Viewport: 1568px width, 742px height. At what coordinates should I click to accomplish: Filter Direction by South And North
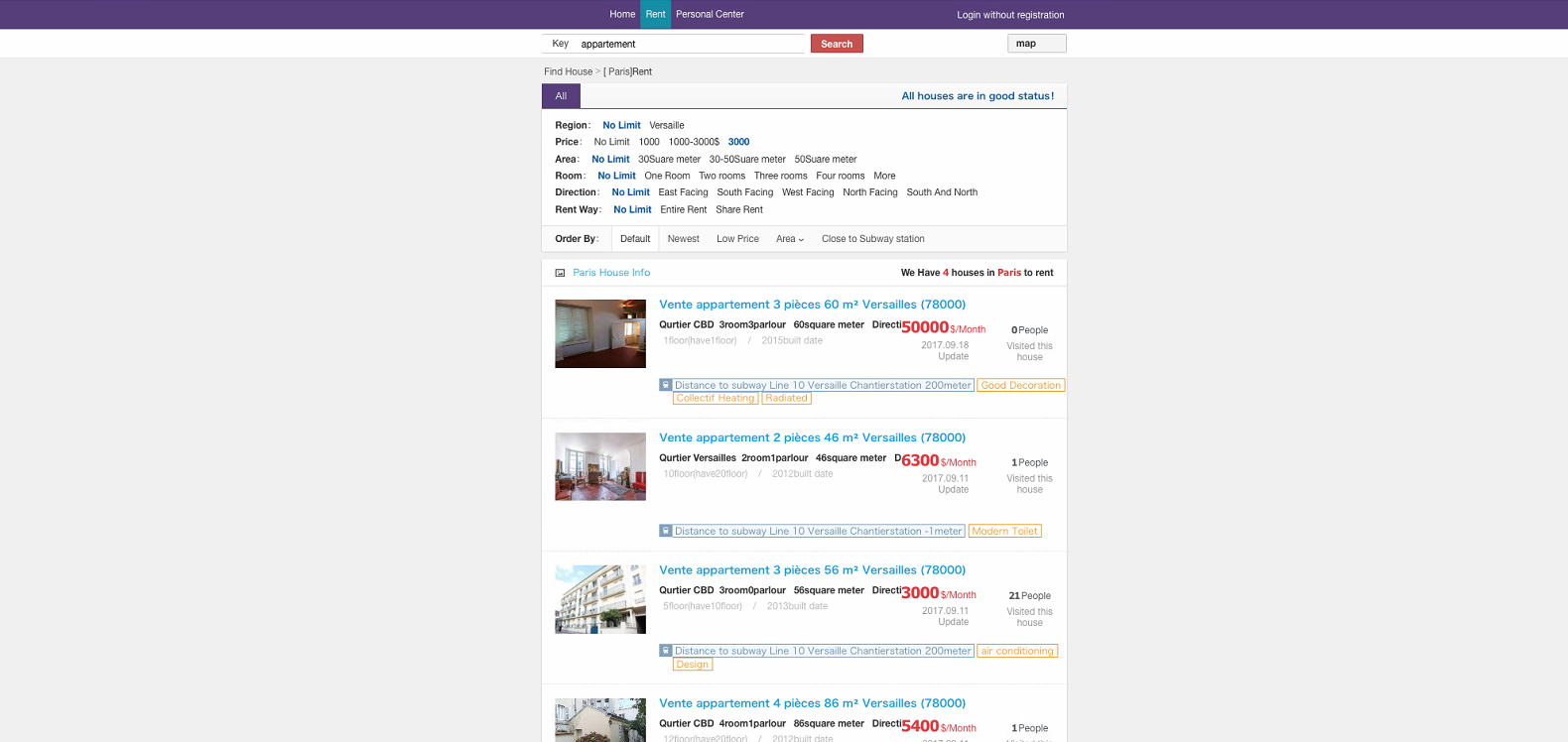[942, 192]
